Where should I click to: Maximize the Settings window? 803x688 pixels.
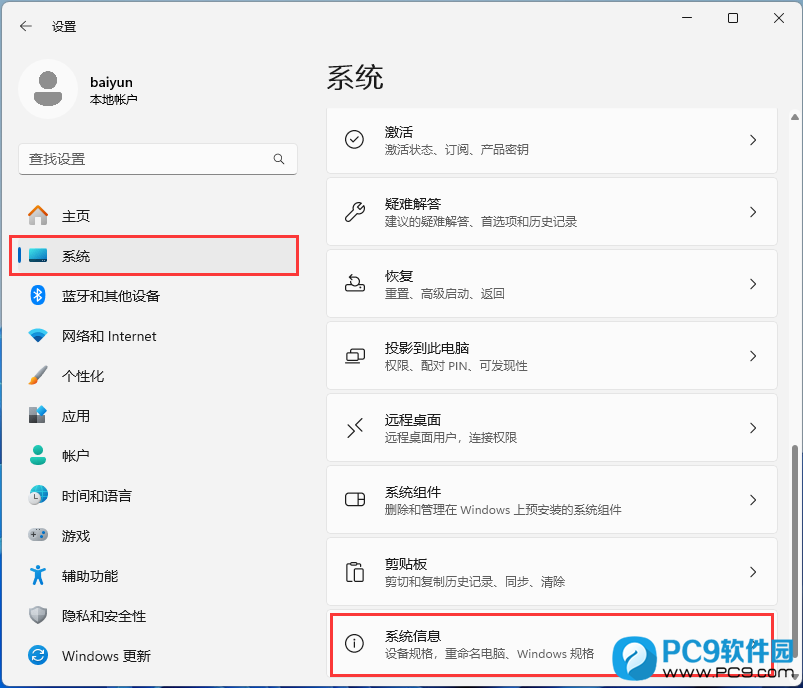(x=733, y=18)
